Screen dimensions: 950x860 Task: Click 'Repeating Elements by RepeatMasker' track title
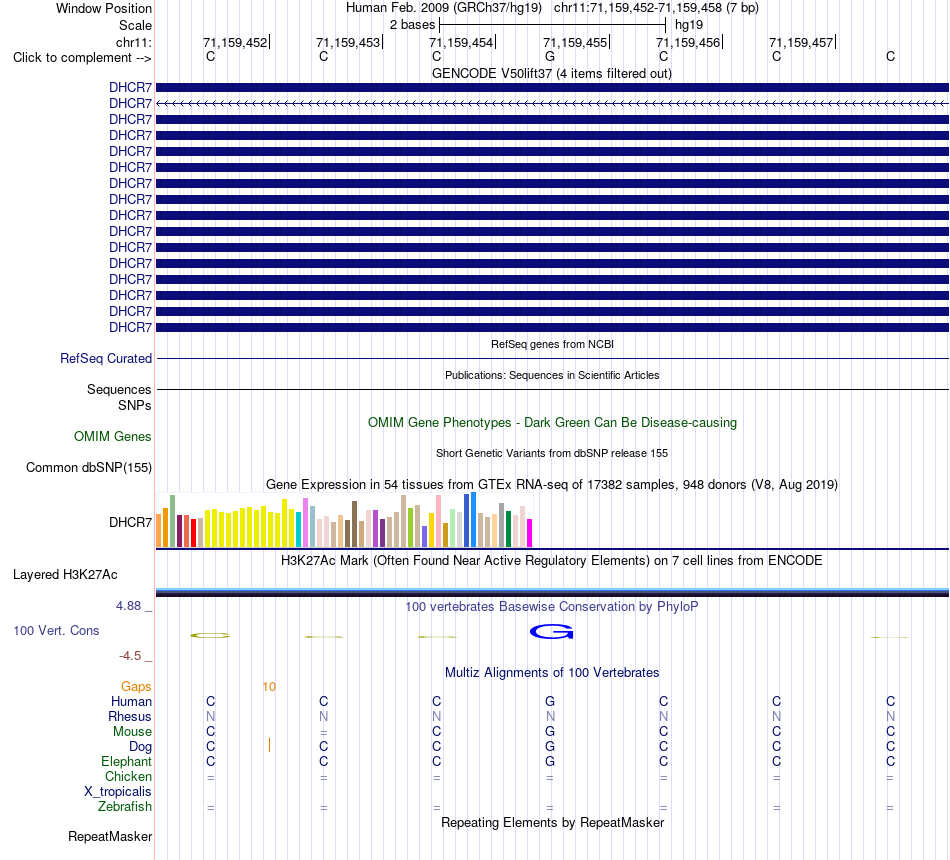tap(552, 822)
